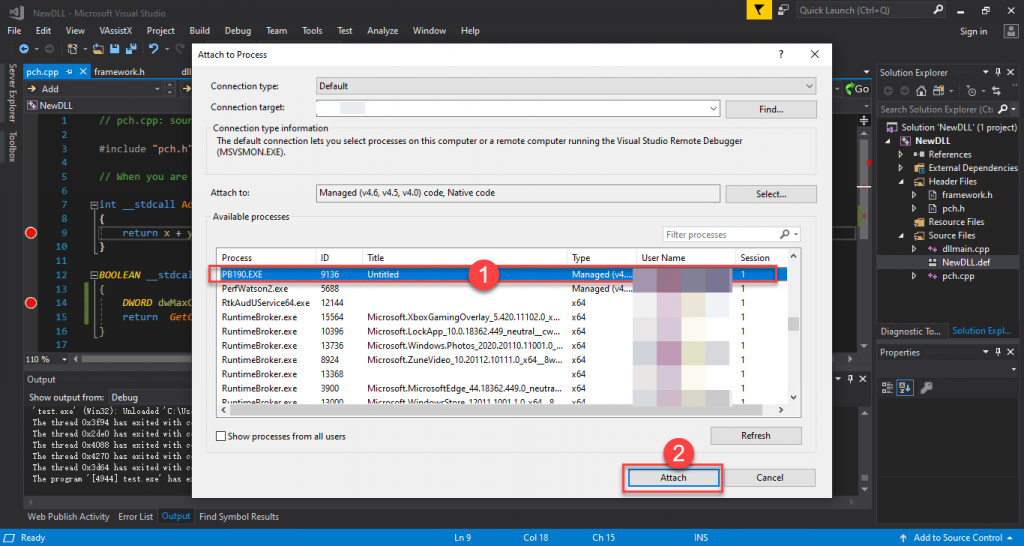Enable Show processes from all users

[x=221, y=436]
